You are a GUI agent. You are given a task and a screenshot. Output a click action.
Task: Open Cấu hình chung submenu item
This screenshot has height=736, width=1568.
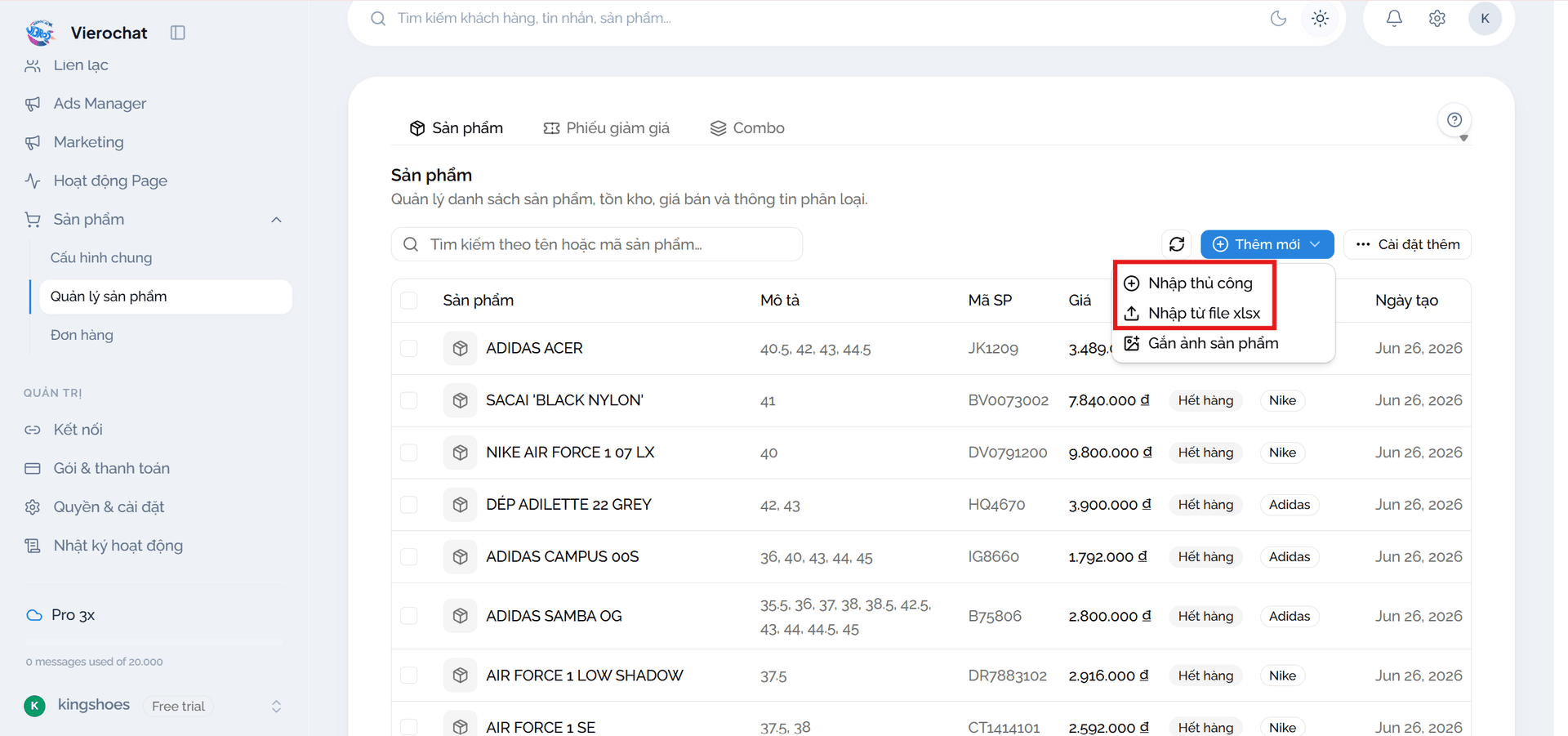tap(101, 258)
